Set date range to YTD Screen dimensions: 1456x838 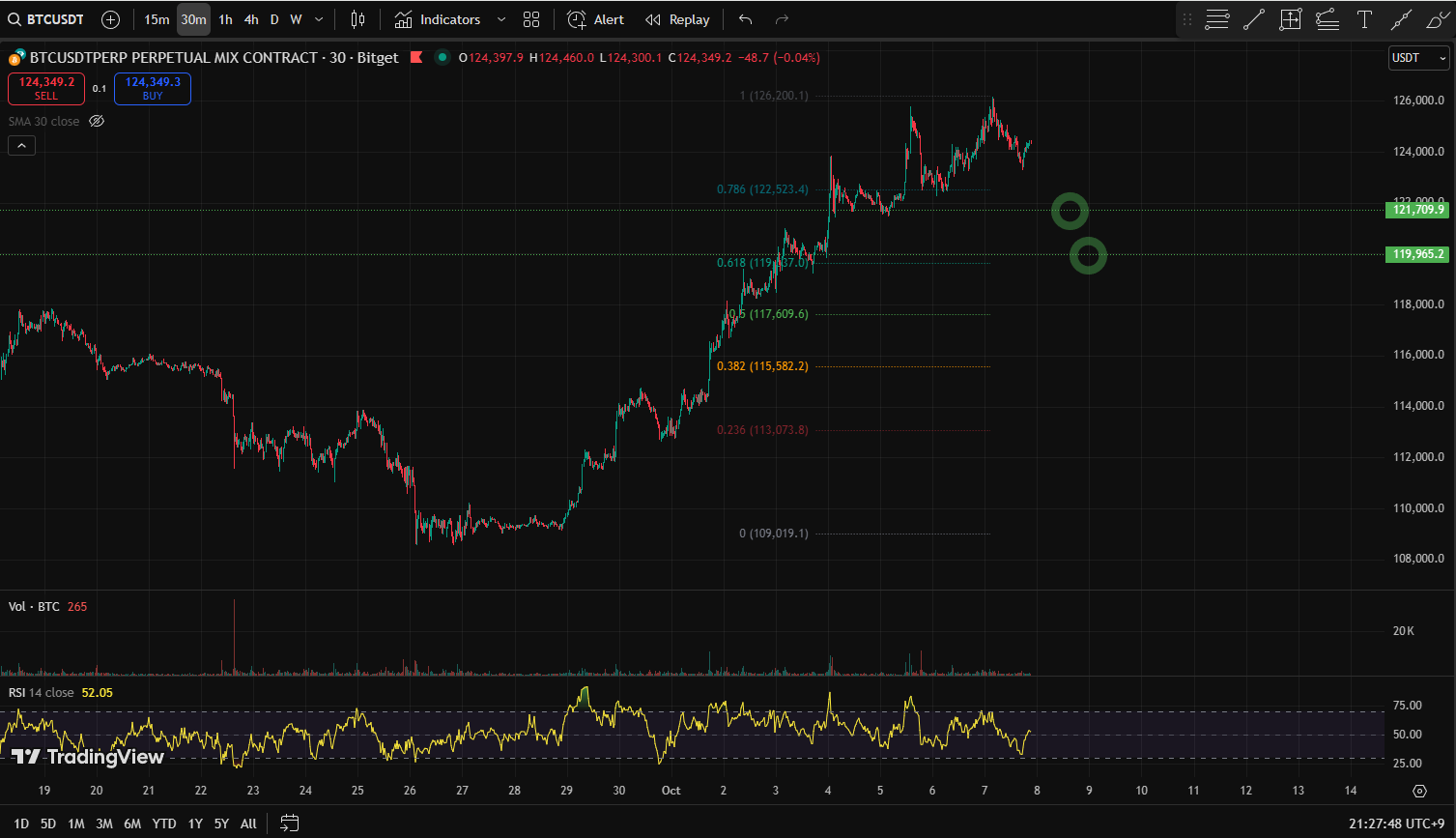coord(164,824)
